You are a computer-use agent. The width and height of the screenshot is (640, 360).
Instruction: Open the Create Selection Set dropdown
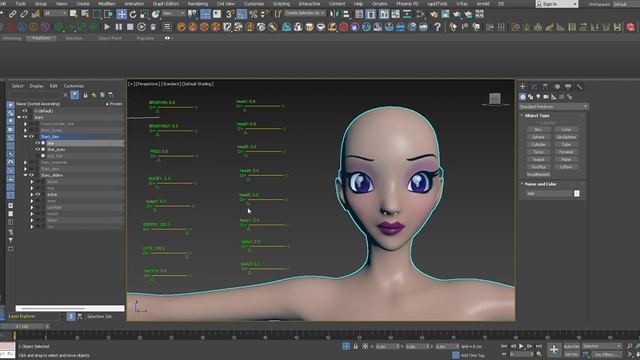(304, 13)
